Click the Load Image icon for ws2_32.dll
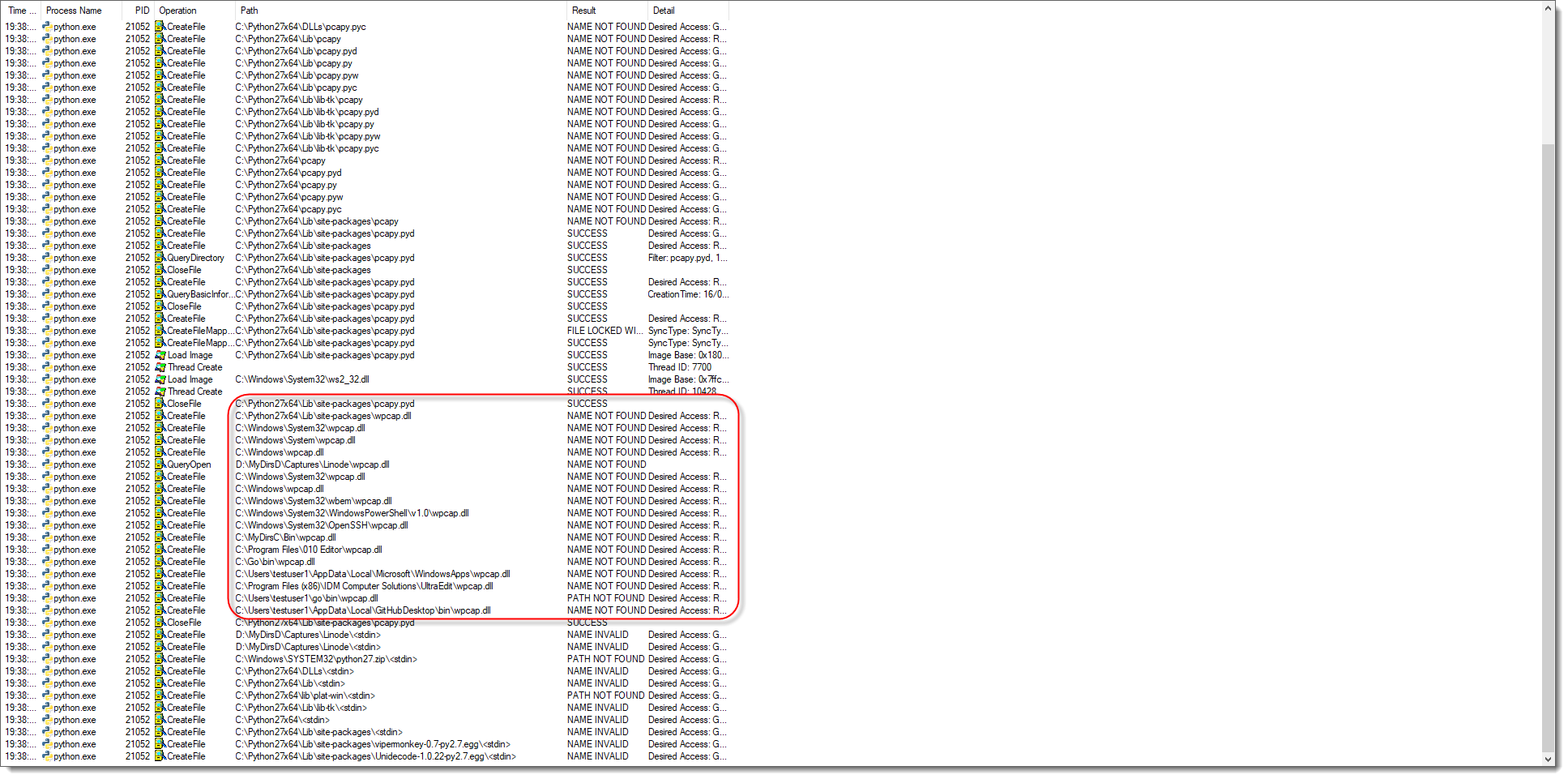Image resolution: width=1568 pixels, height=779 pixels. tap(159, 379)
